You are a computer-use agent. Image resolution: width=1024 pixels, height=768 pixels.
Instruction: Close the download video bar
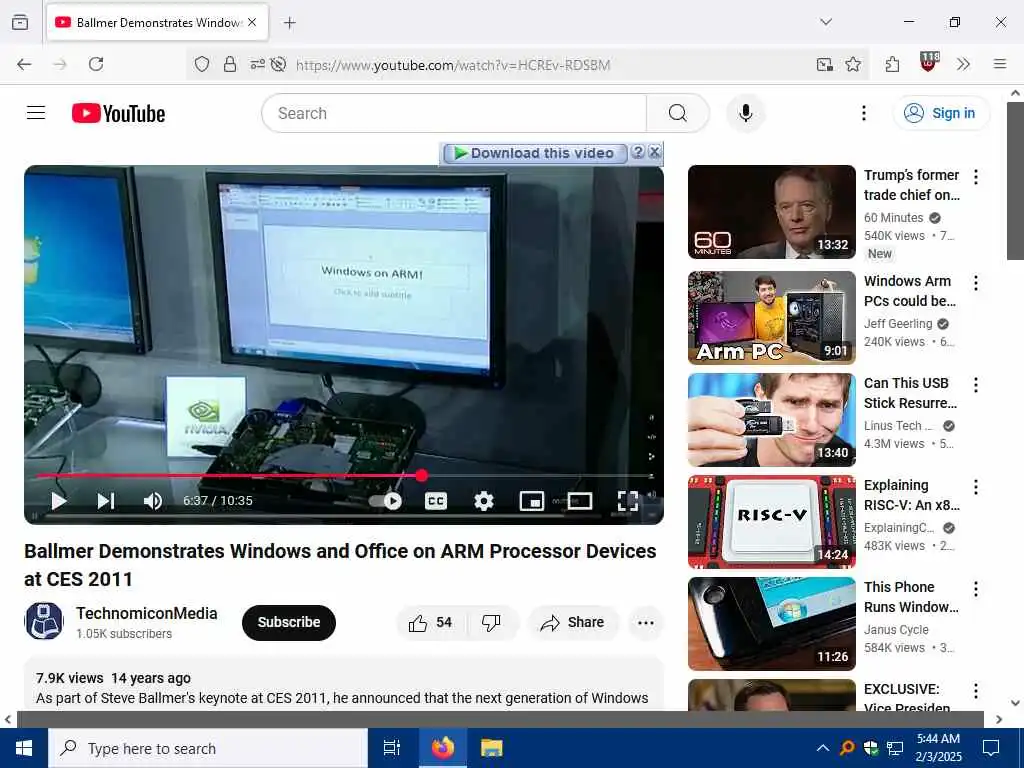click(x=655, y=152)
